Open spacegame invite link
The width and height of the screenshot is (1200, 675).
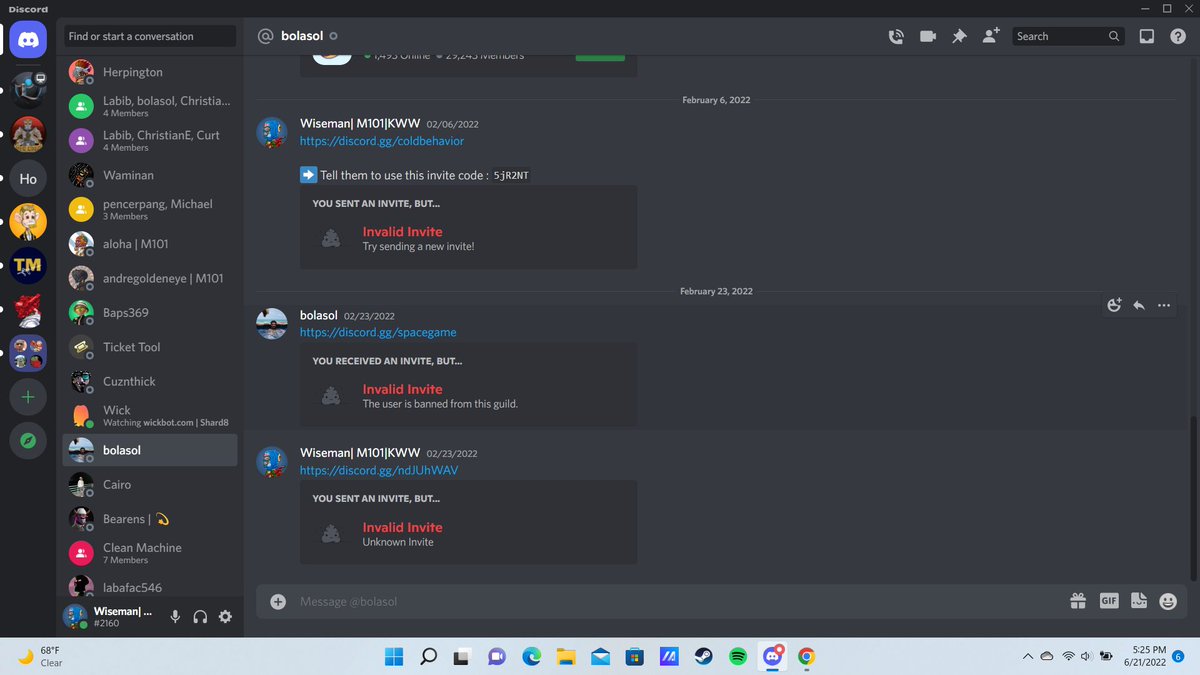tap(378, 332)
